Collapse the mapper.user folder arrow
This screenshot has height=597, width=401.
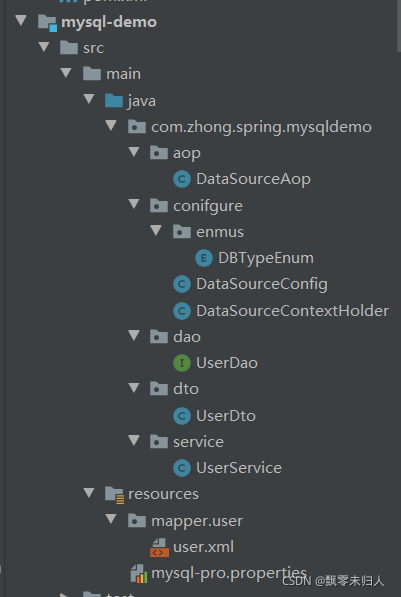click(x=111, y=519)
